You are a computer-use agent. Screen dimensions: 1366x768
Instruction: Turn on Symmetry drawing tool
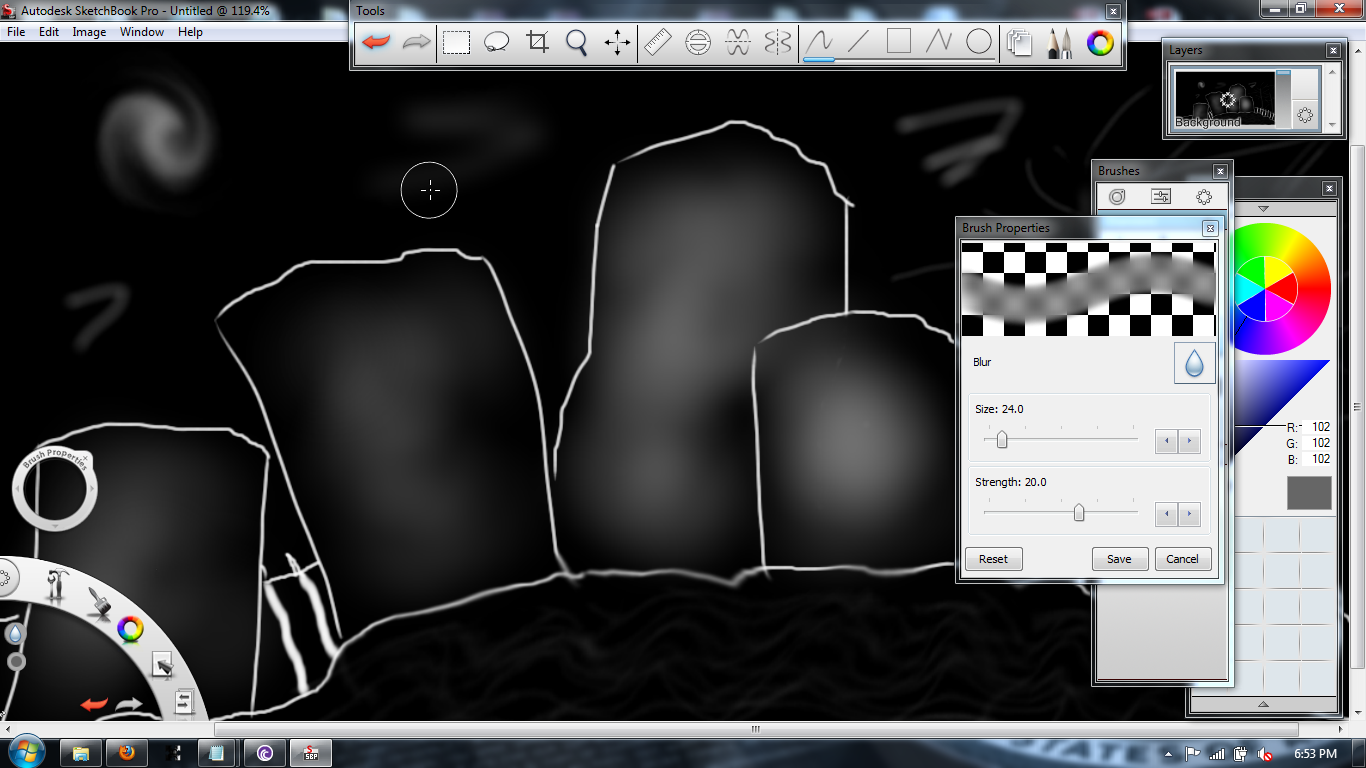click(778, 42)
